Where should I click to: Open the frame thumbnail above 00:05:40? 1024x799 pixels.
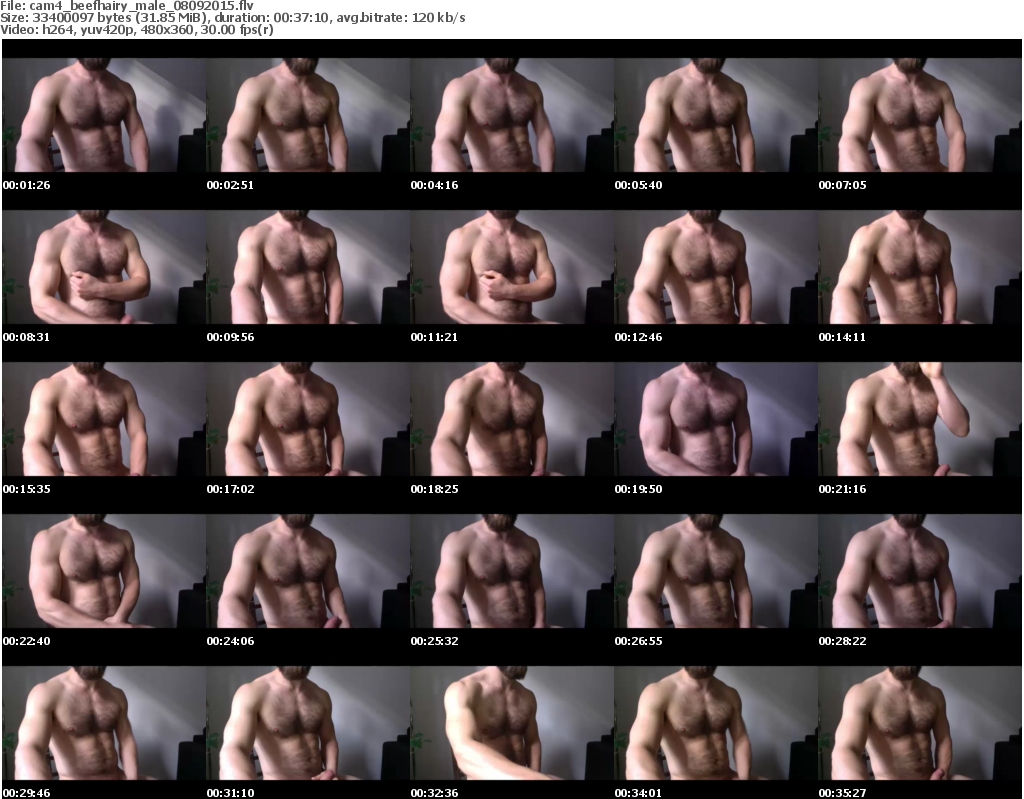coord(716,115)
